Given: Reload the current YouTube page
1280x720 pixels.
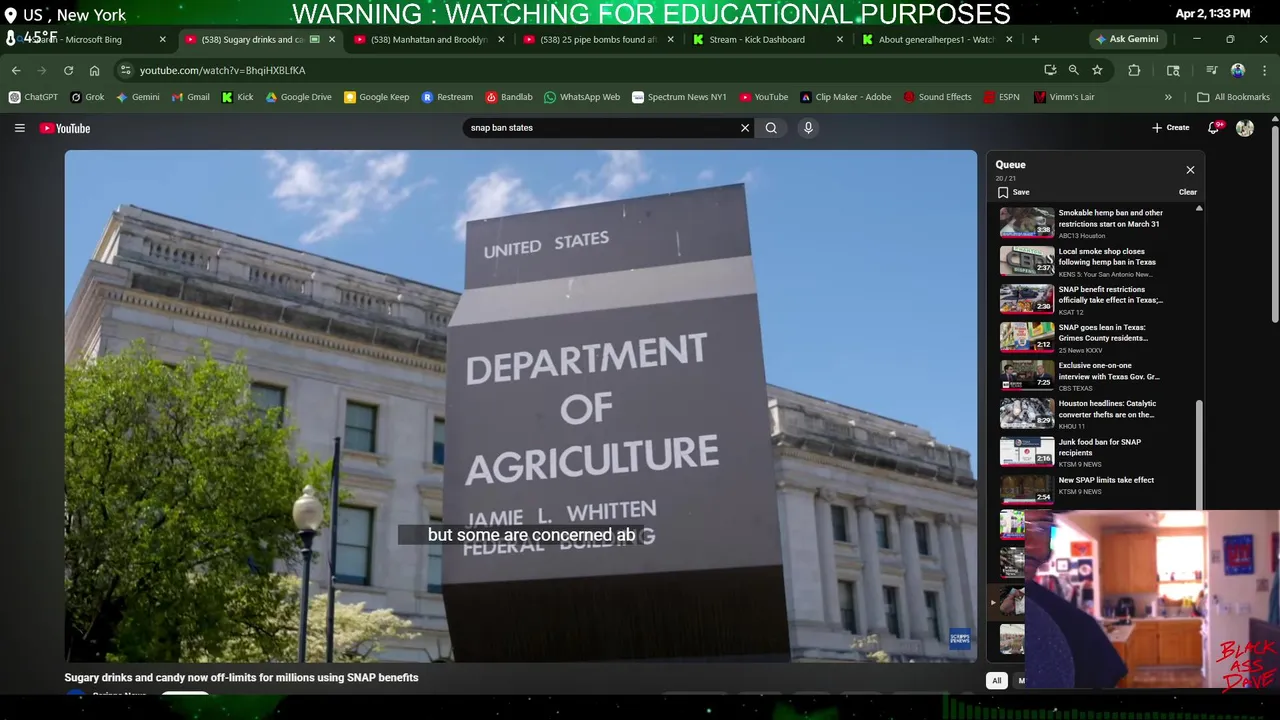Looking at the screenshot, I should (x=68, y=70).
